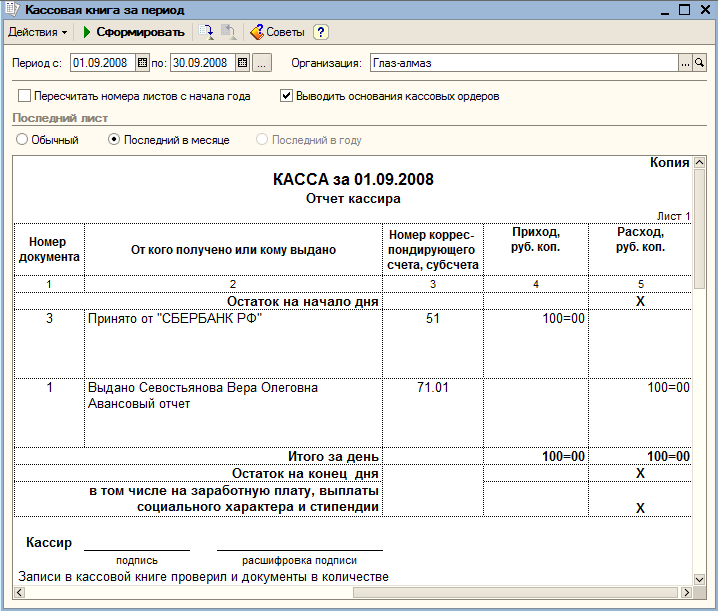718x611 pixels.
Task: Click the green Сформировать play arrow icon
Action: pyautogui.click(x=87, y=32)
